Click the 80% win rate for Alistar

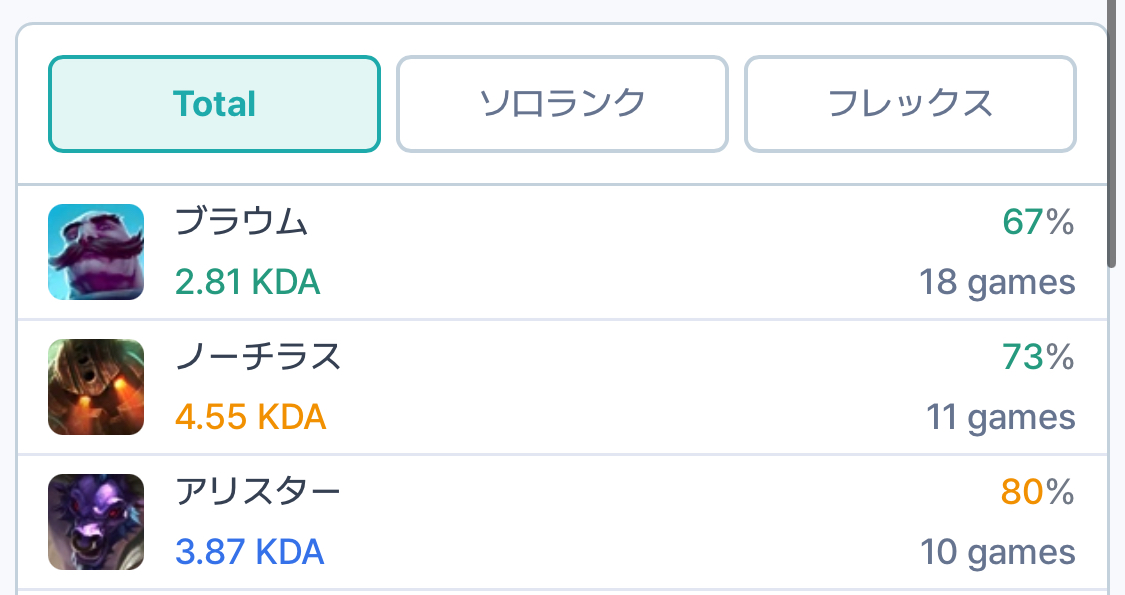pos(1038,492)
